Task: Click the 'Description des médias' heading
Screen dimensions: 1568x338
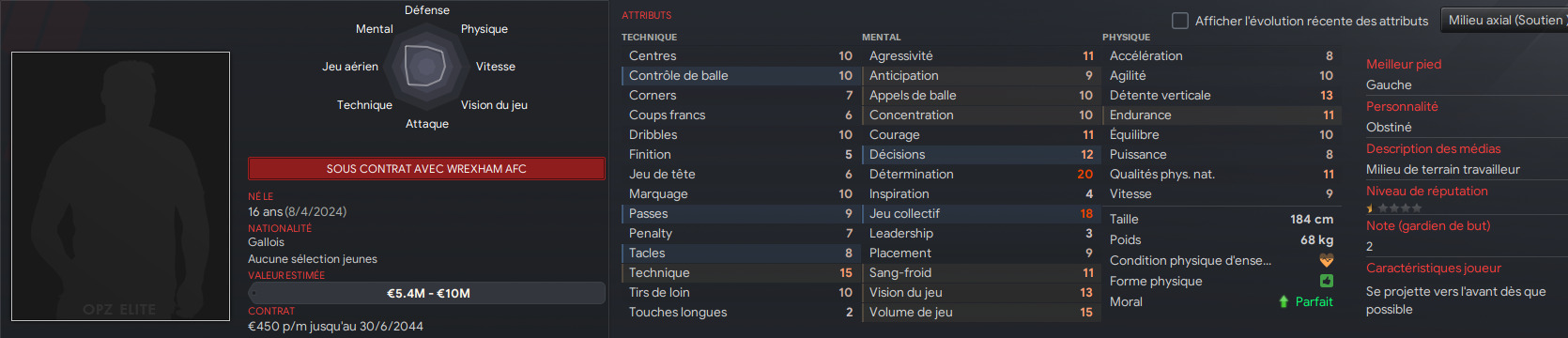Action: pyautogui.click(x=1433, y=148)
